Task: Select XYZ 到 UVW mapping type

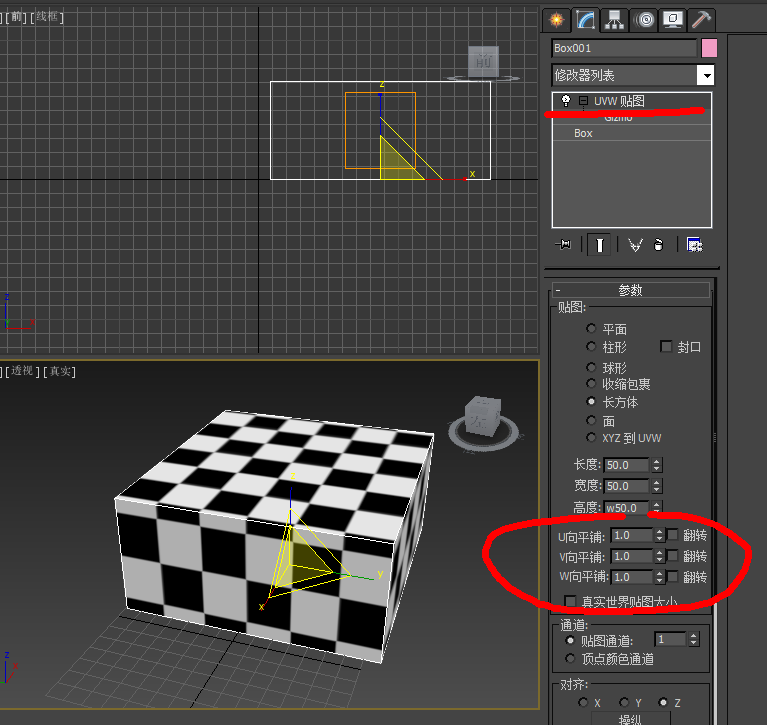Action: [x=591, y=437]
